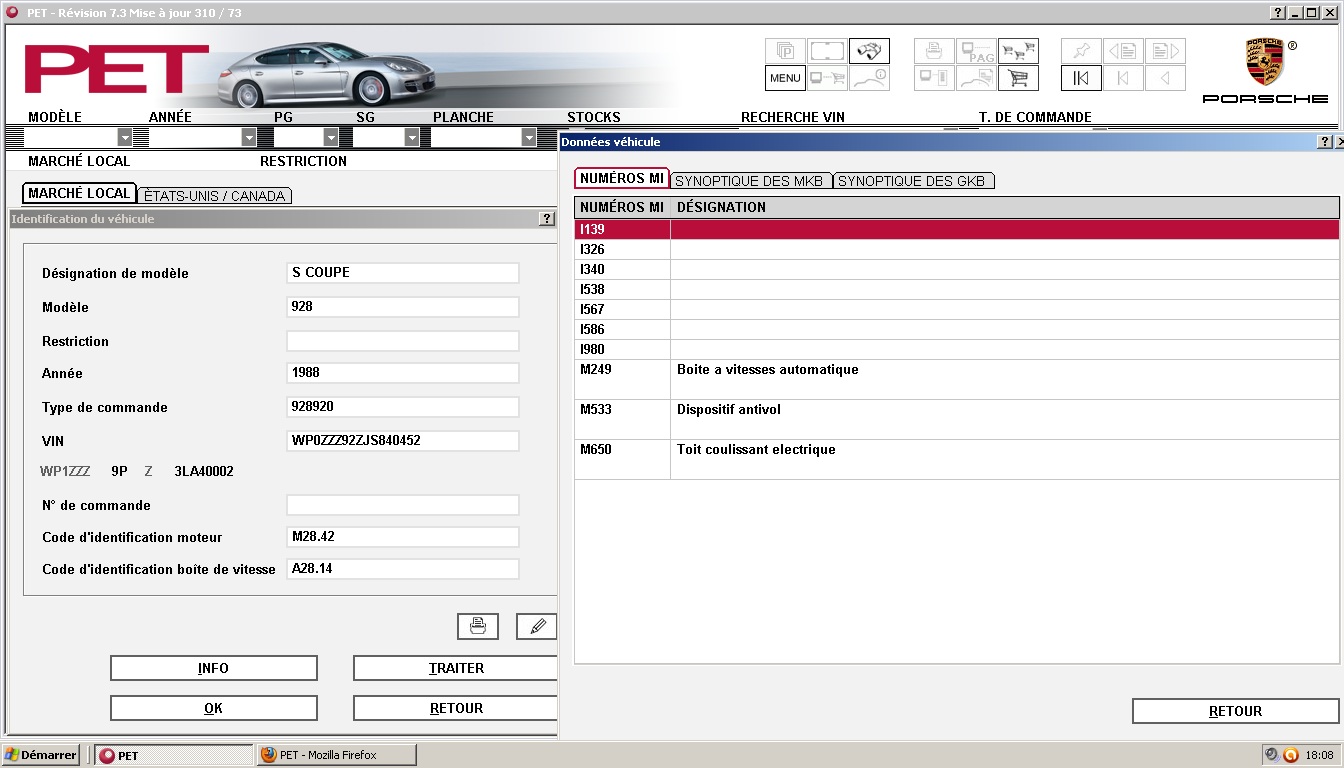The height and width of the screenshot is (768, 1344).
Task: Open the shopping cart icon
Action: 1018,78
